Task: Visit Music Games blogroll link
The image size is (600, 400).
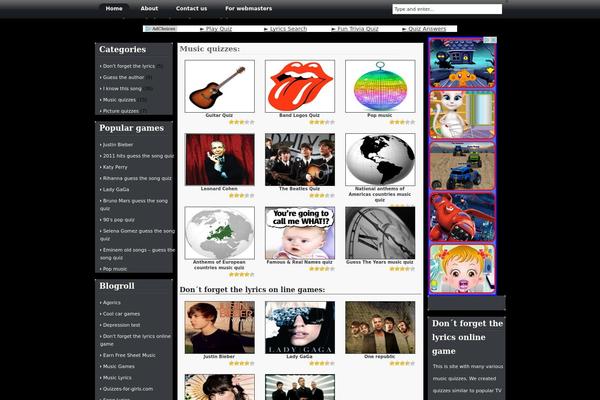Action: coord(119,366)
